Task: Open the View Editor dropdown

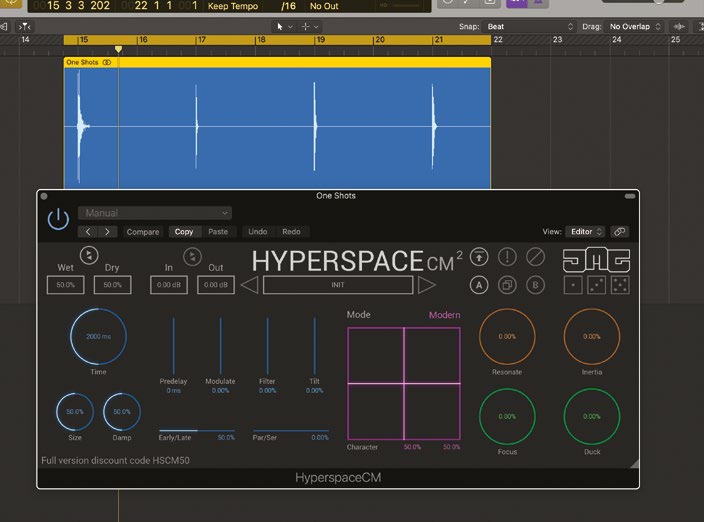Action: (586, 231)
